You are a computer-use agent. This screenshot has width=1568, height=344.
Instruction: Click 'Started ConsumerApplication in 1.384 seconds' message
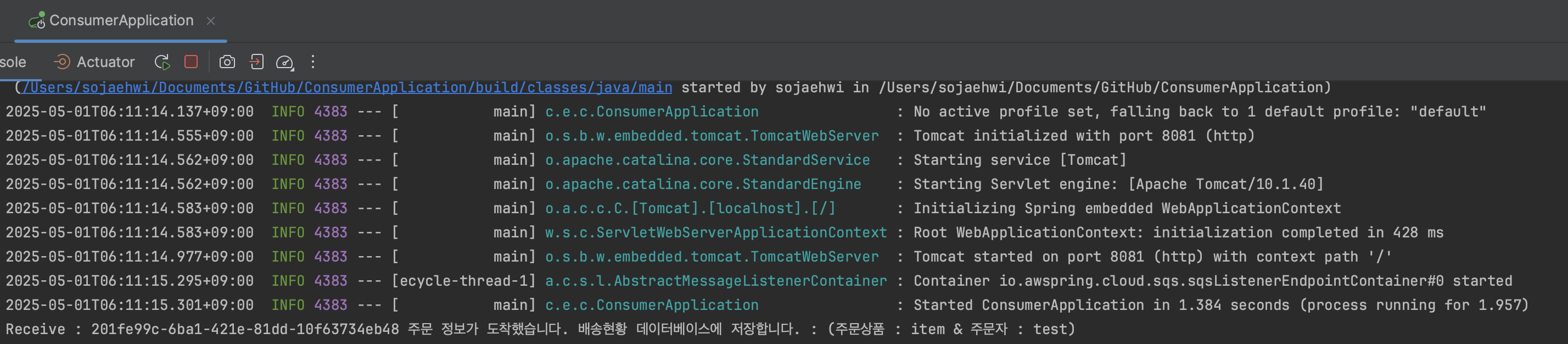[x=1221, y=305]
